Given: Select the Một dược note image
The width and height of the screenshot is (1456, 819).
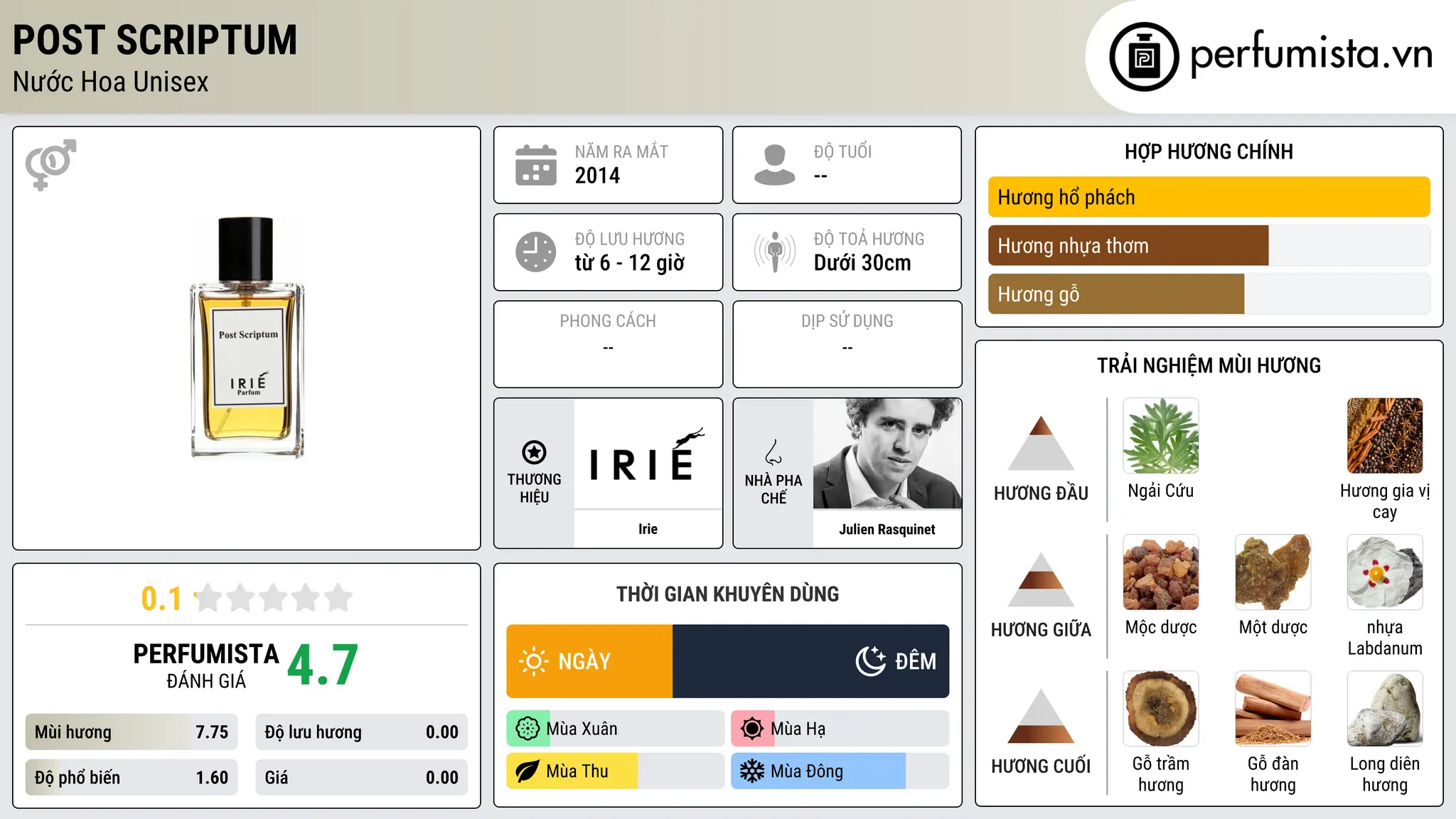Looking at the screenshot, I should pos(1273,572).
